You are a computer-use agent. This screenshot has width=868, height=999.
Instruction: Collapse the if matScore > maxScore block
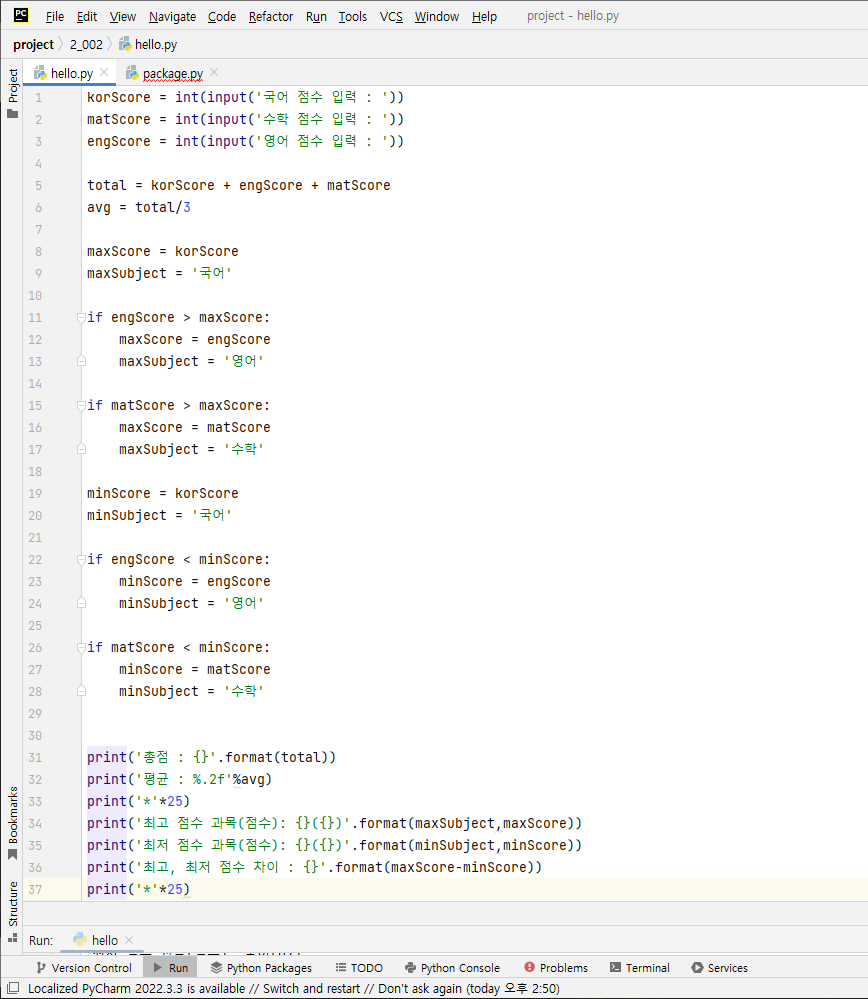pos(81,405)
